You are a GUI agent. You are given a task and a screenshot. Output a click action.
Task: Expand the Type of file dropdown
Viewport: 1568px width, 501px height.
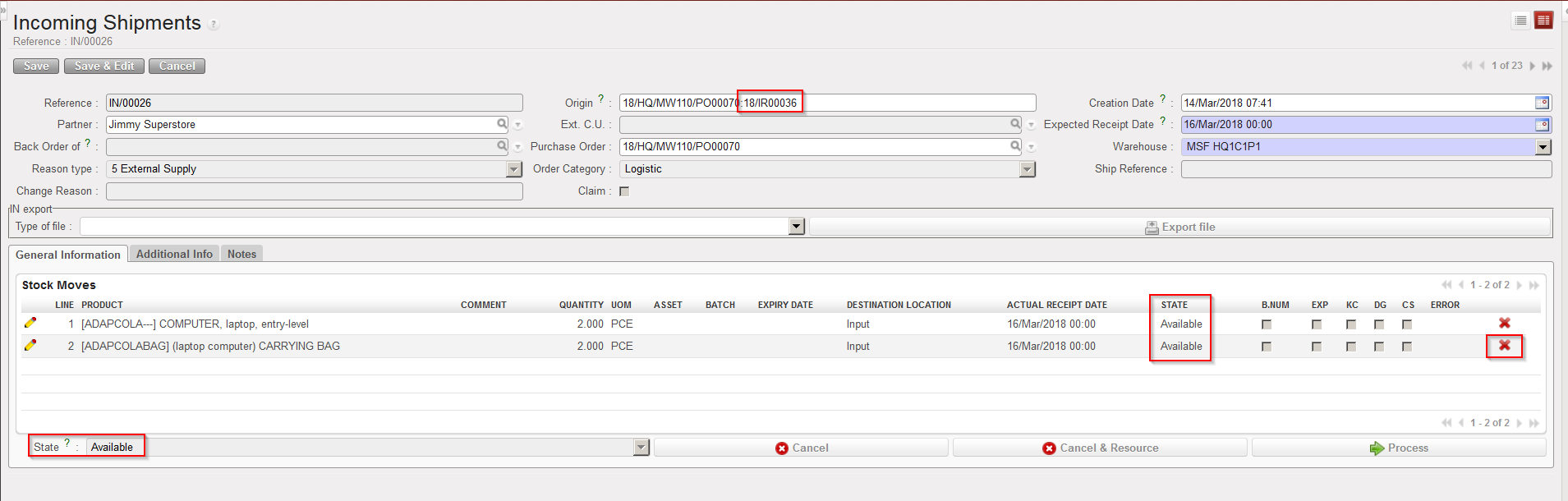795,227
